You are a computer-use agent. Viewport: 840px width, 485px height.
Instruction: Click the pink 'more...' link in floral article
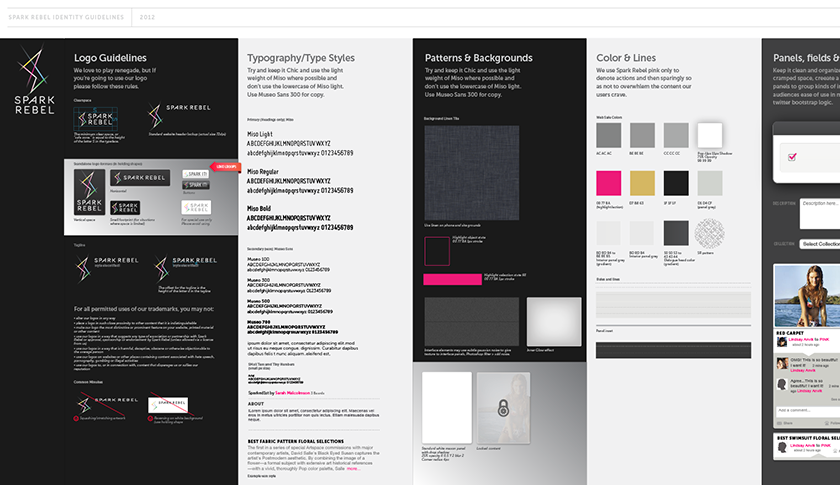tap(352, 469)
